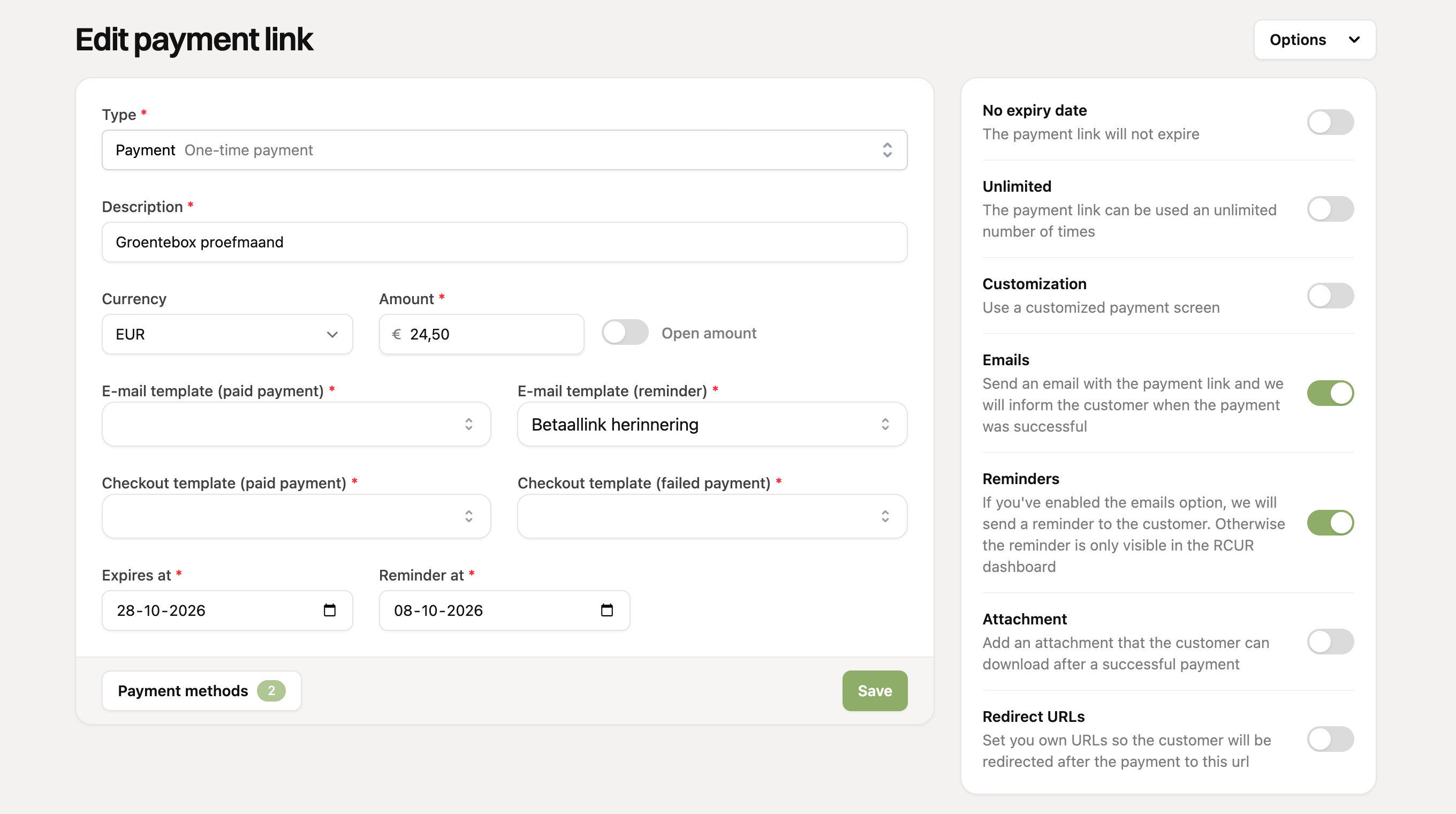
Task: Open the Options menu button
Action: (x=1315, y=40)
